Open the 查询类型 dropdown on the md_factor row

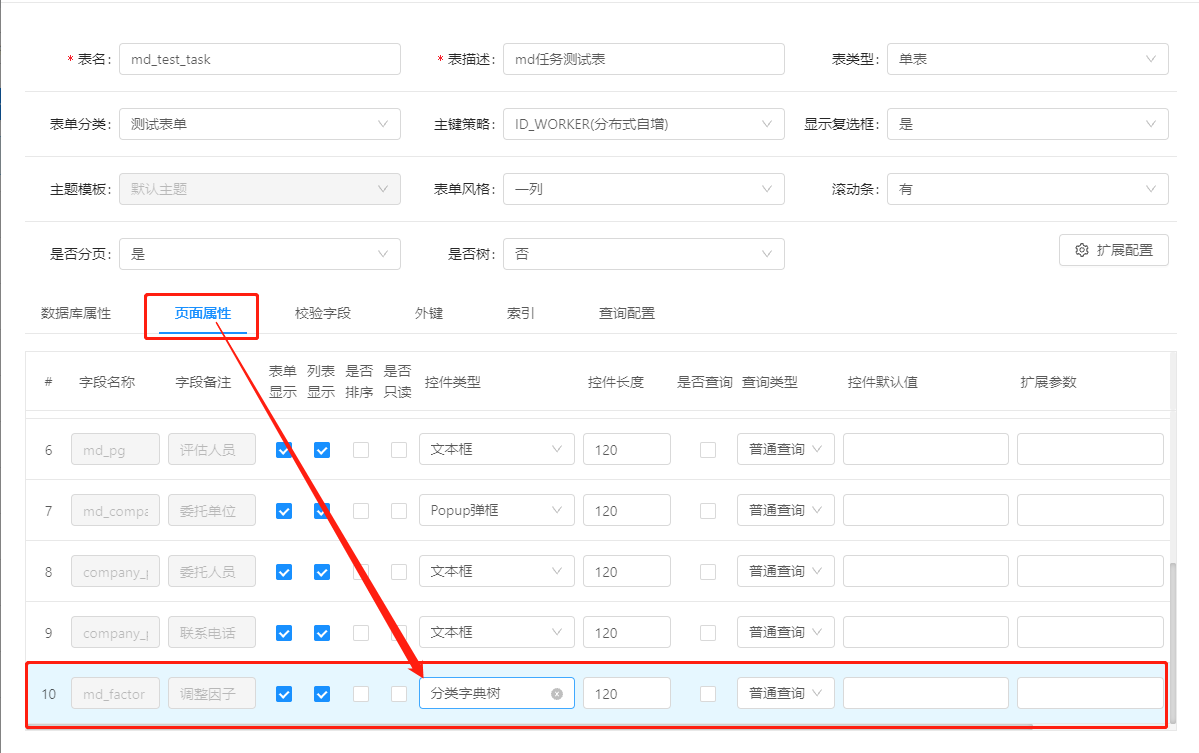(785, 692)
